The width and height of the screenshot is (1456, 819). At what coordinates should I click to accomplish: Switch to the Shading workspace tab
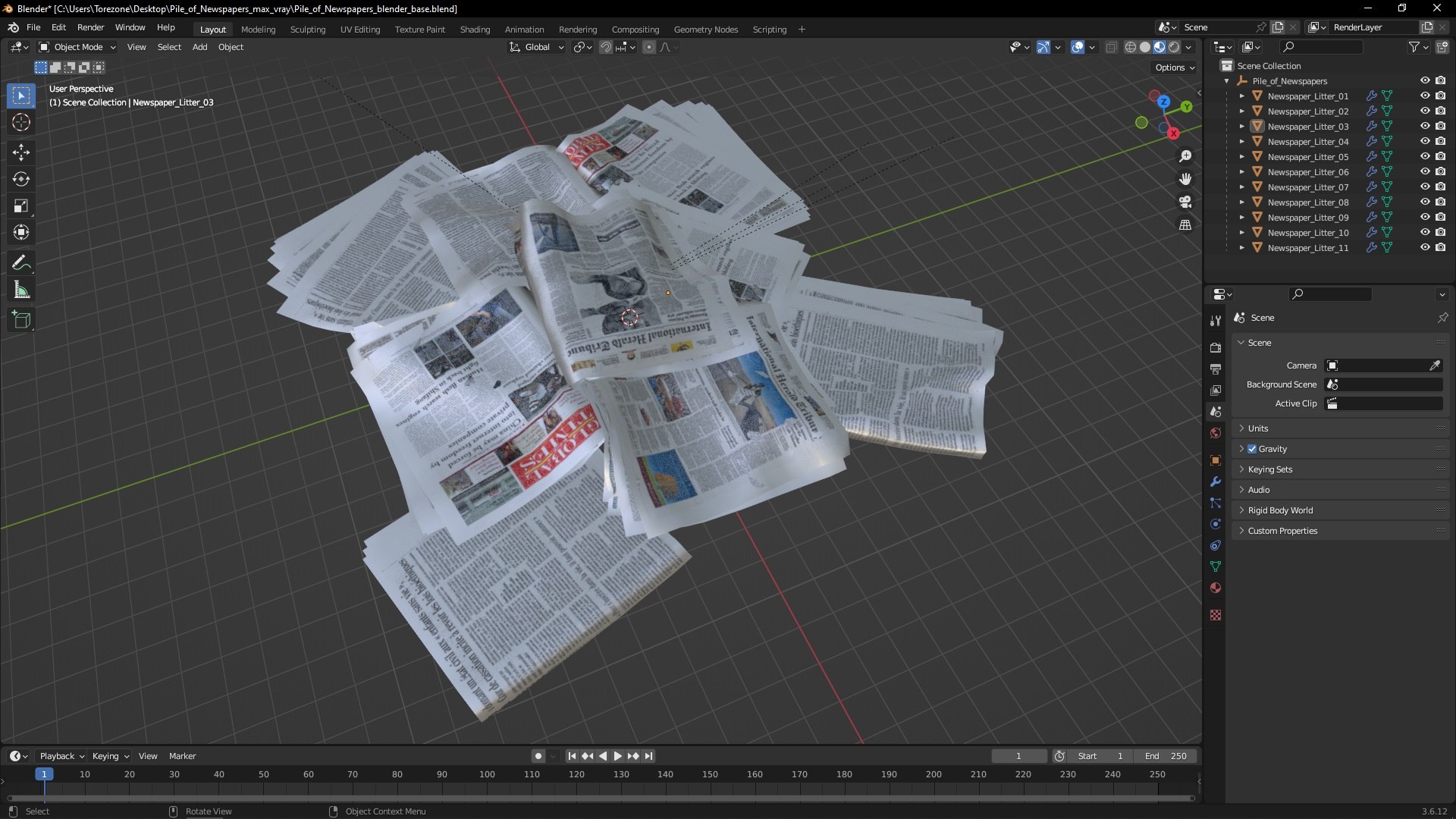pos(475,30)
